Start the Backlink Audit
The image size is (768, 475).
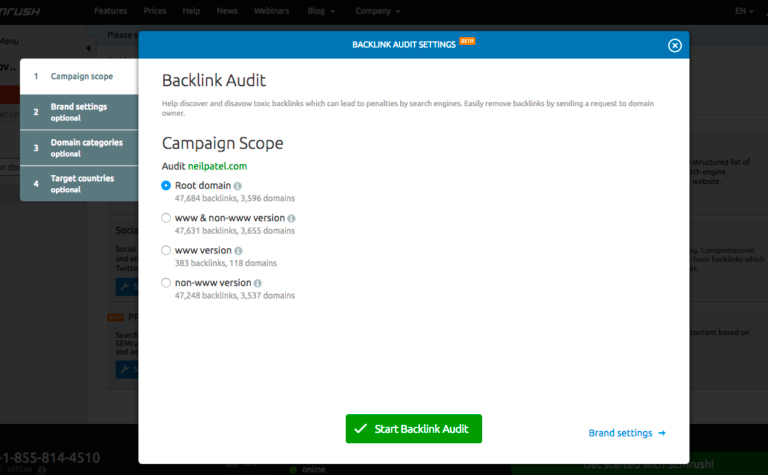point(414,429)
